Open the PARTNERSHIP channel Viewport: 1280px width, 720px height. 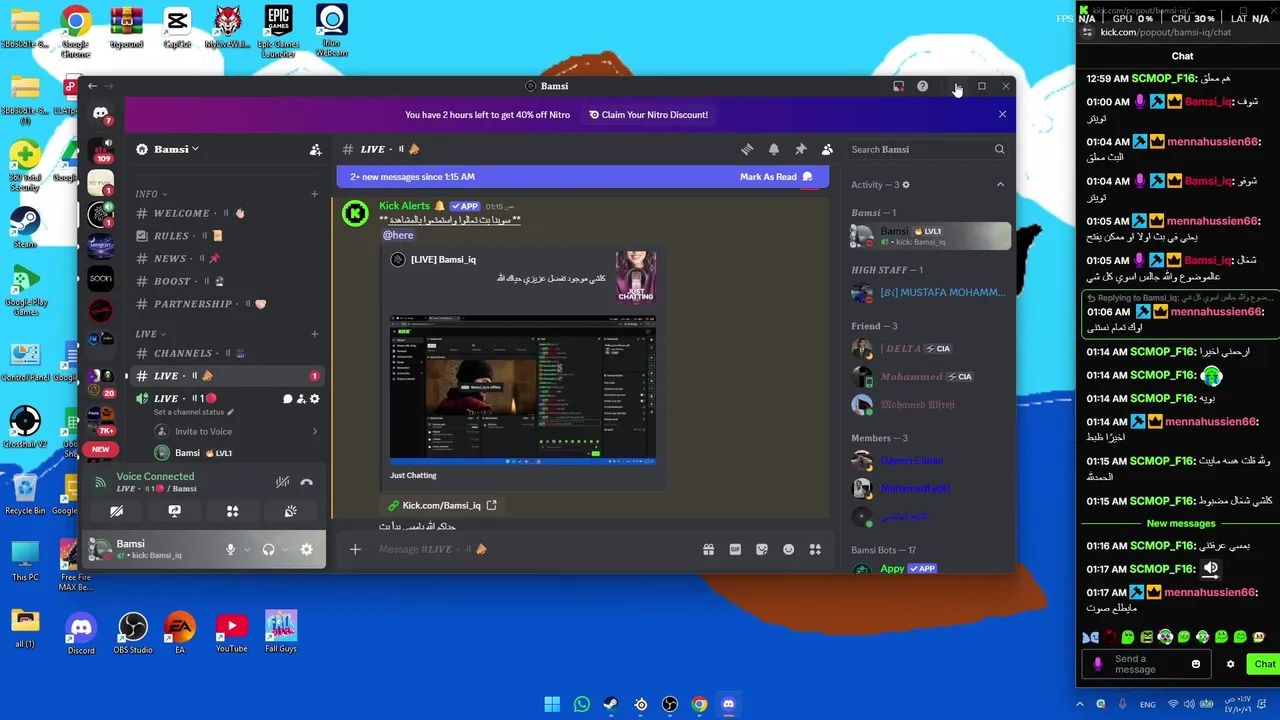[226, 304]
